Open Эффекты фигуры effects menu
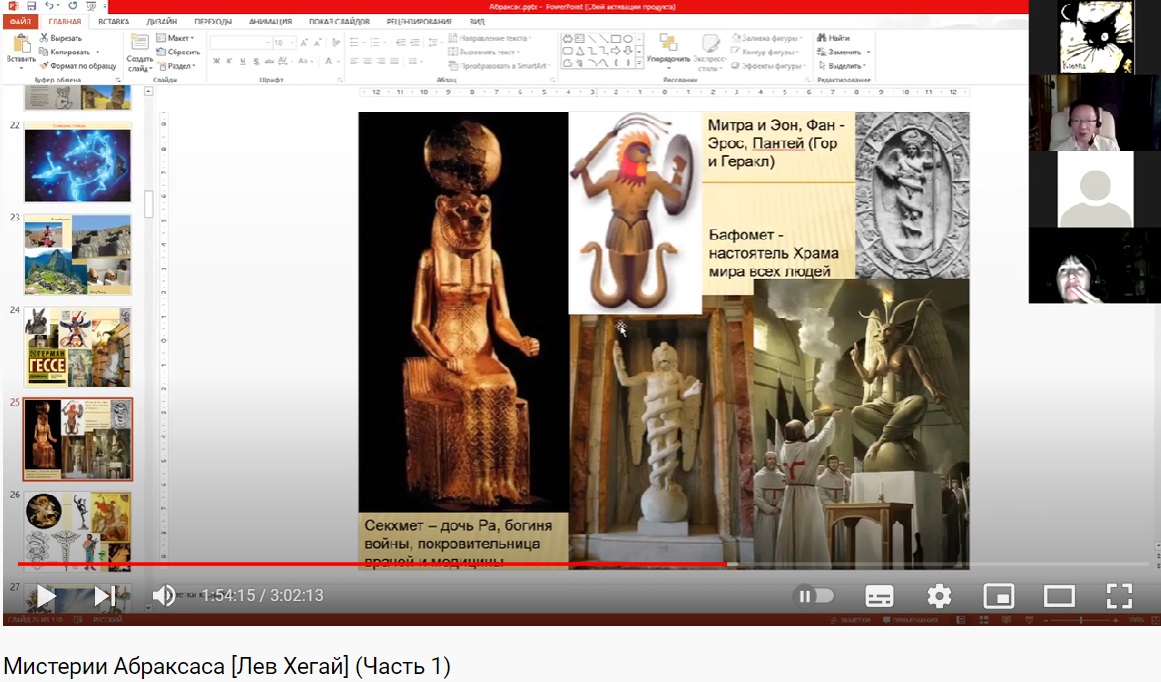The image size is (1161, 682). click(x=768, y=66)
